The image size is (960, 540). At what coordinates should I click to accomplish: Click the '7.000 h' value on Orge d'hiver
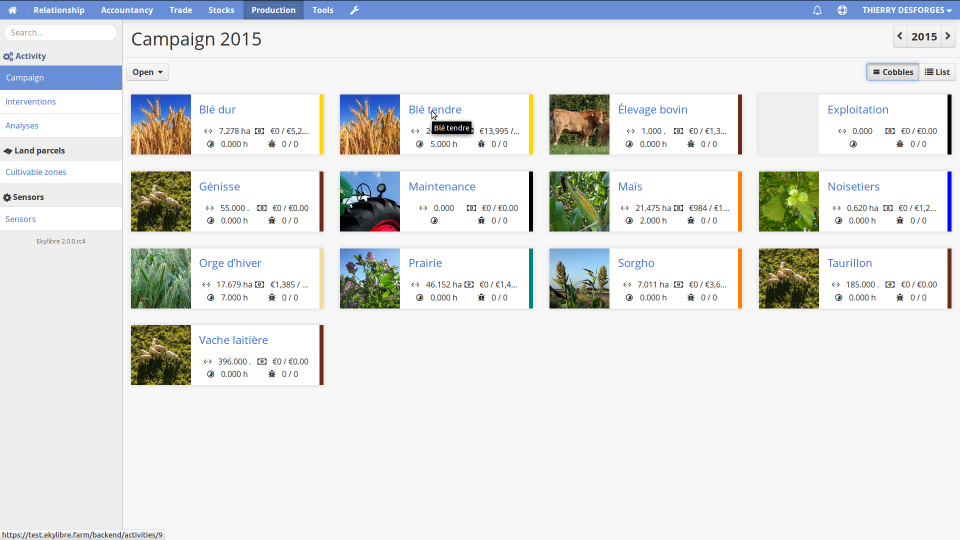click(234, 298)
